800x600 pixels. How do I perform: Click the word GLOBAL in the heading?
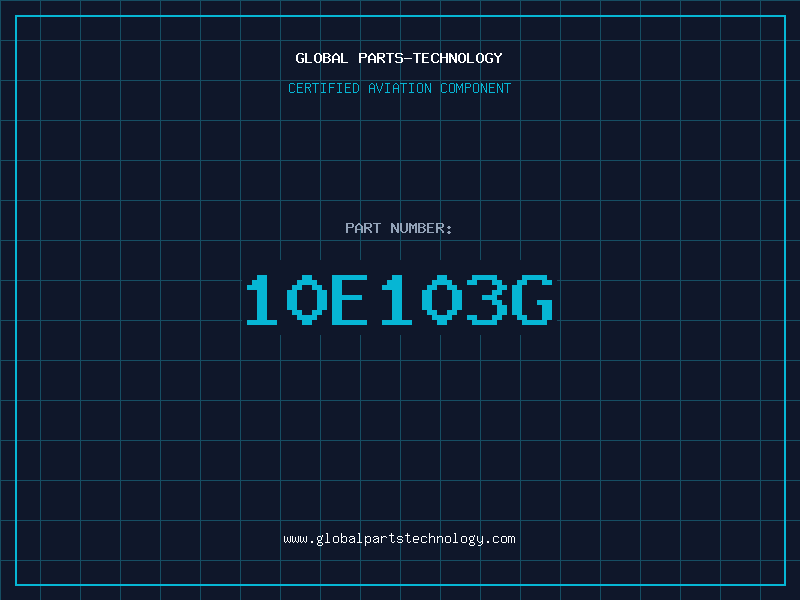coord(322,58)
